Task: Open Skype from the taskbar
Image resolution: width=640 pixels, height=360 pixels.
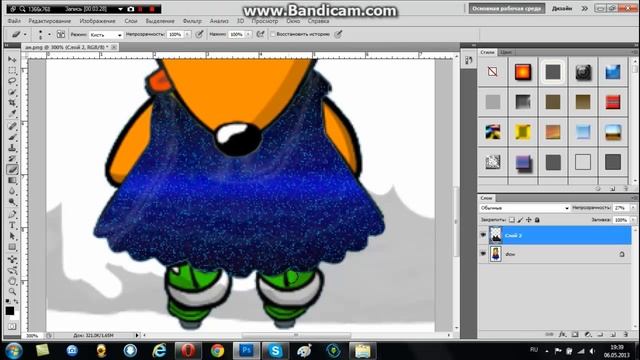Action: pyautogui.click(x=275, y=351)
